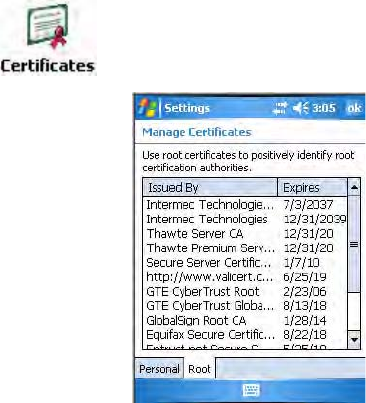Sort by the Expires column header
The height and width of the screenshot is (403, 366).
tap(312, 188)
